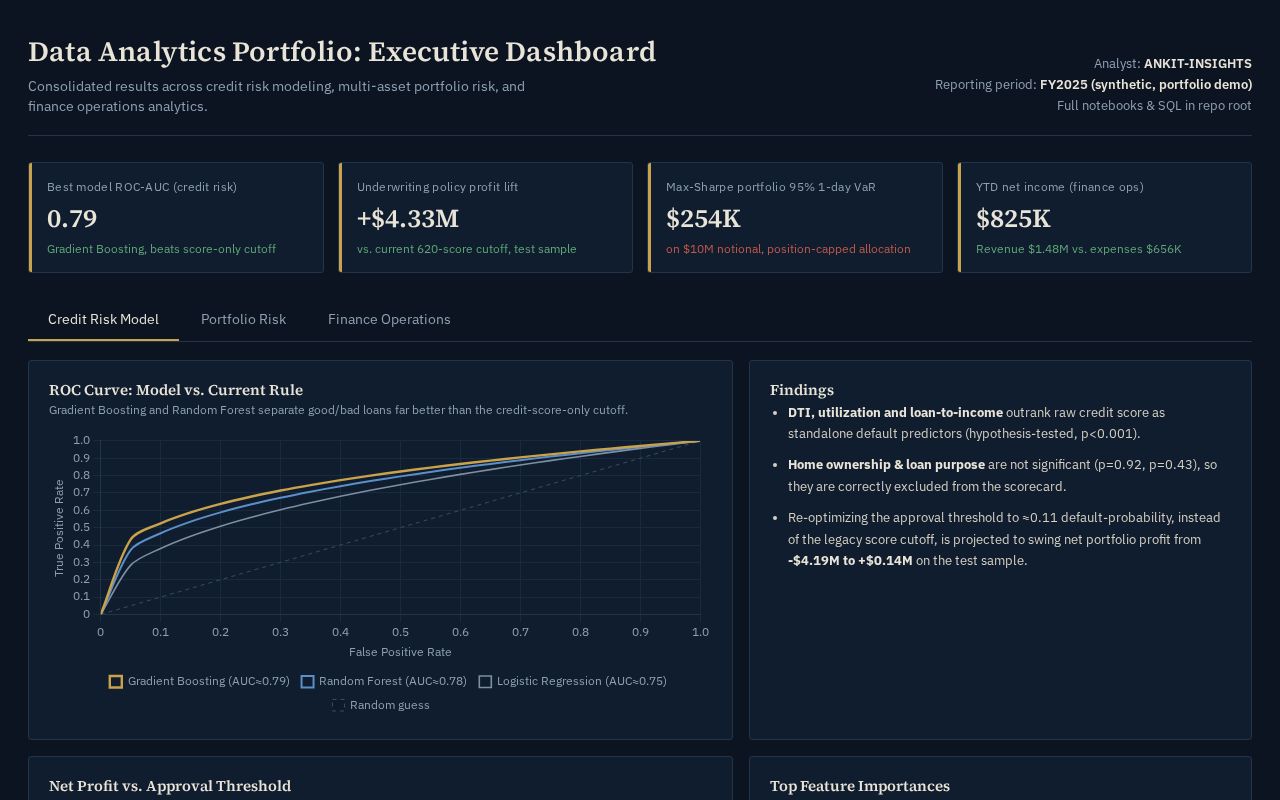Click 'Full notebooks & SQL in repo root'
This screenshot has width=1280, height=800.
pos(1154,106)
